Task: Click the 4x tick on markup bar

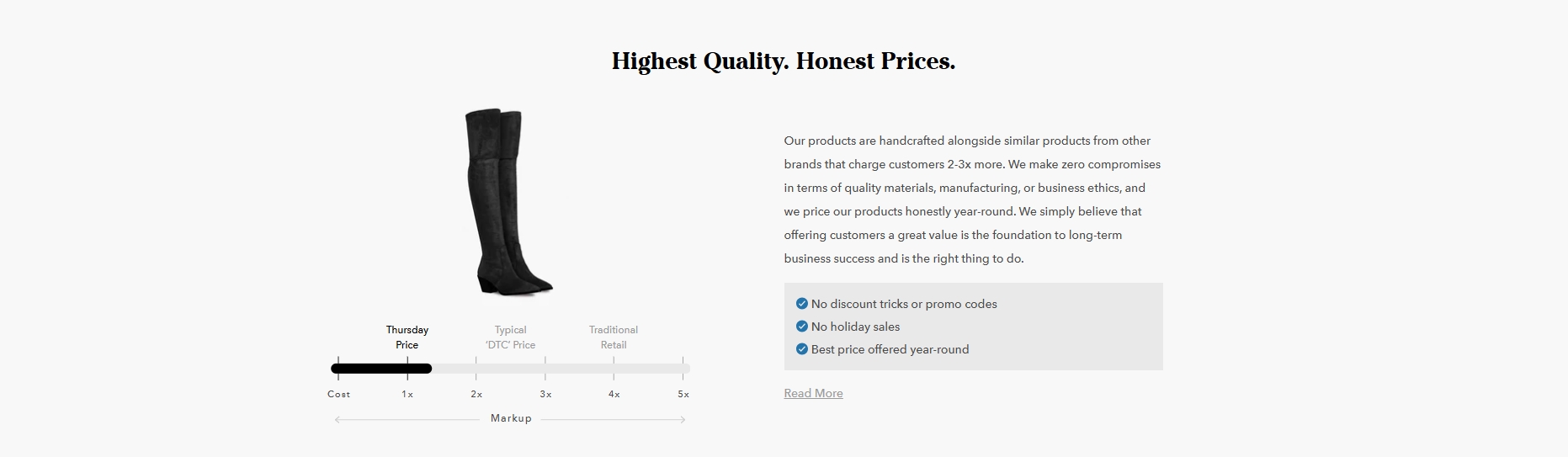Action: [x=614, y=368]
